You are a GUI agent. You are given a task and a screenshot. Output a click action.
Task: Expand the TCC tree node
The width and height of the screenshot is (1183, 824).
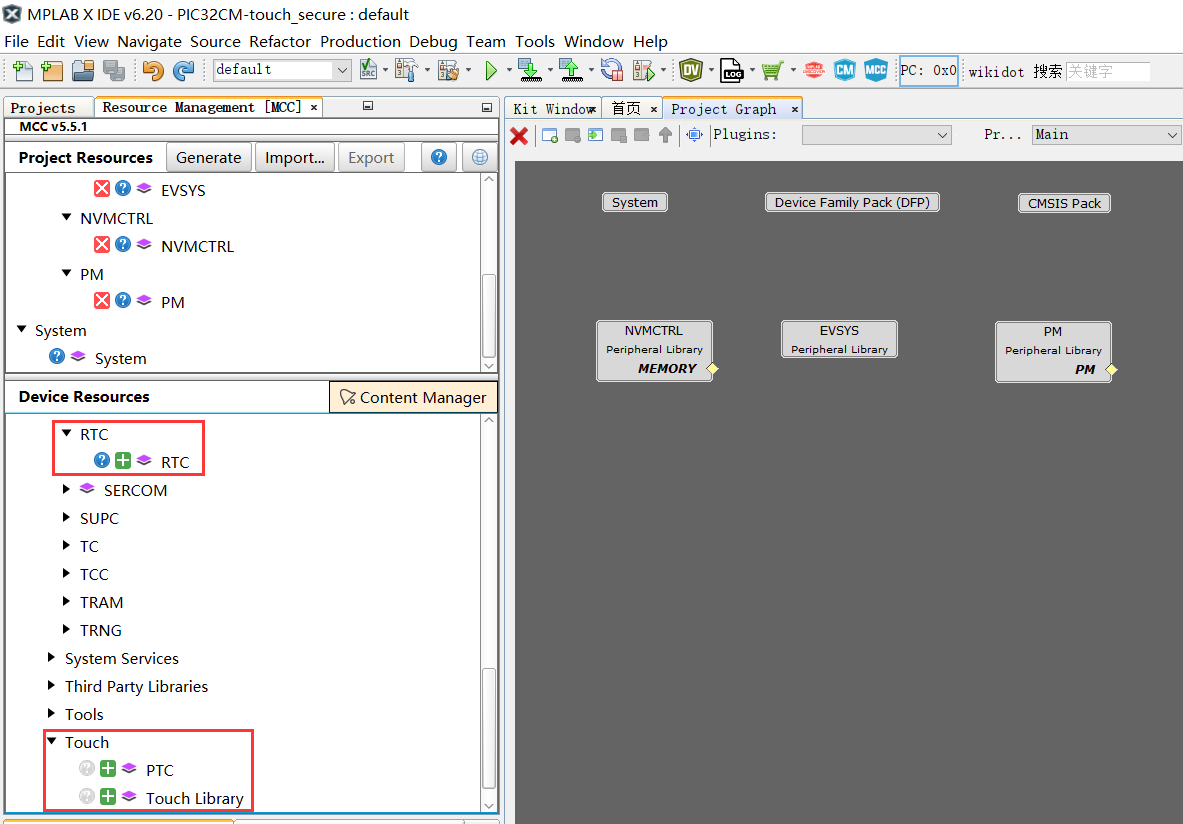pos(66,573)
